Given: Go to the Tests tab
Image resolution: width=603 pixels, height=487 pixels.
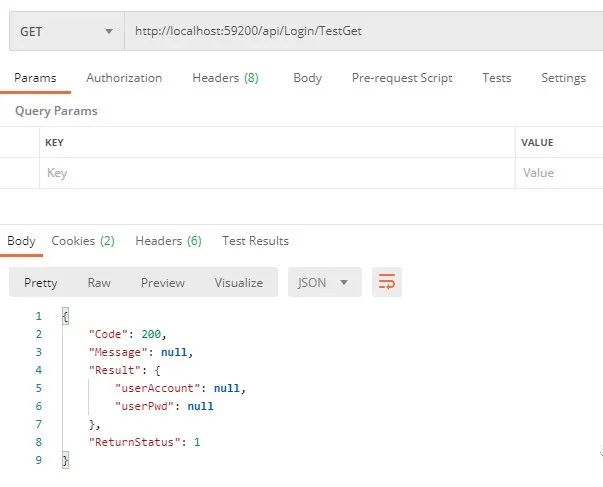Looking at the screenshot, I should point(497,78).
